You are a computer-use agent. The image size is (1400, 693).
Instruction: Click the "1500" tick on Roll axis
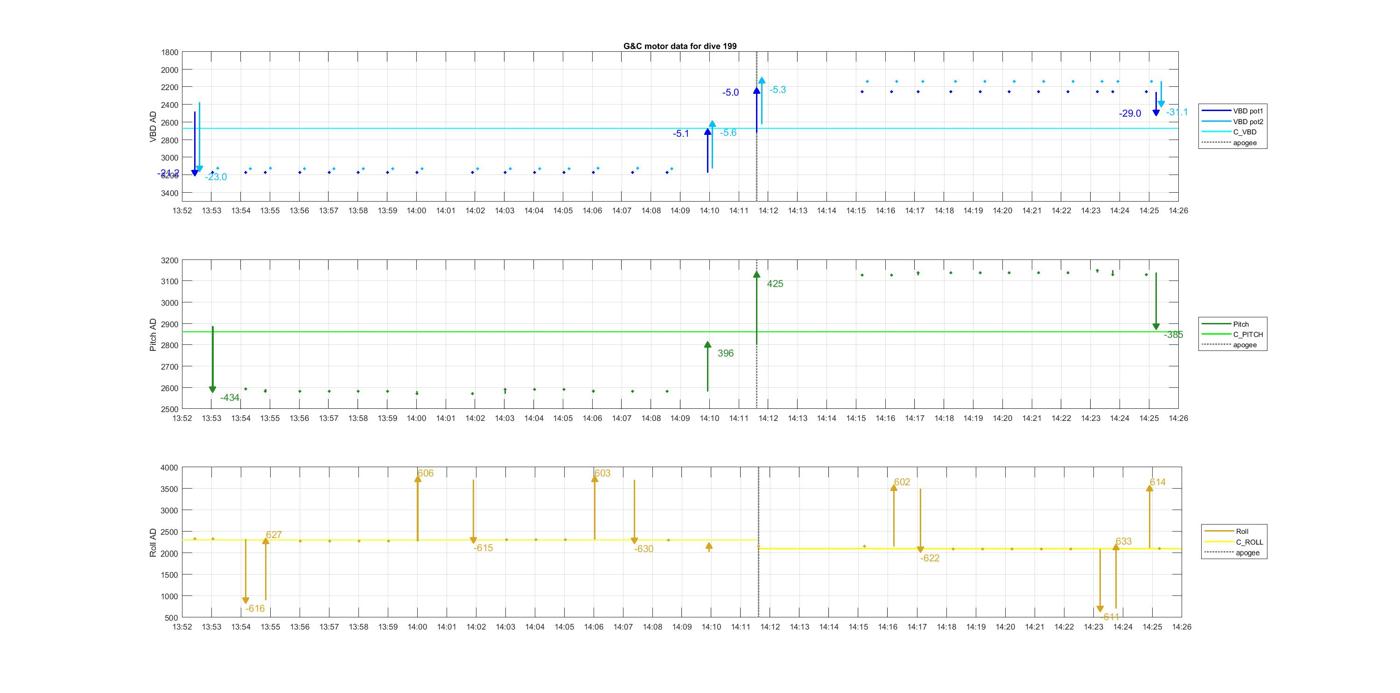click(x=170, y=575)
